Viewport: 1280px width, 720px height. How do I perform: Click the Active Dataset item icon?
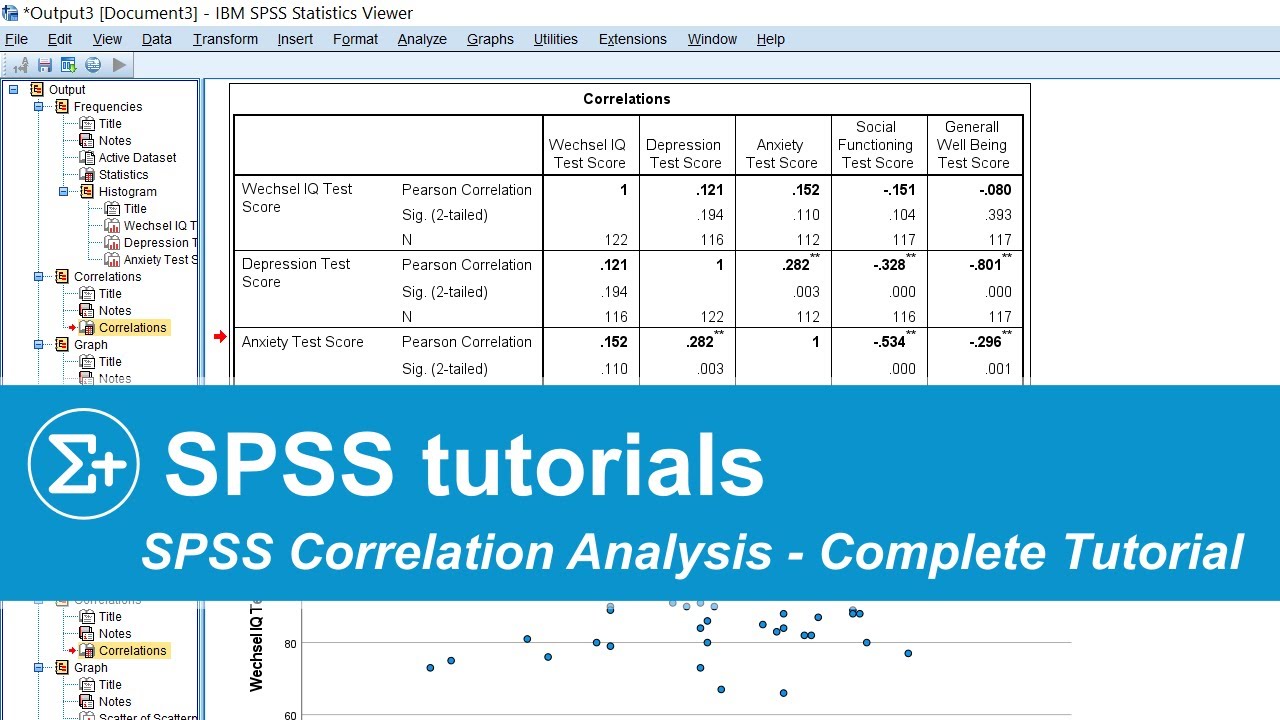[87, 158]
